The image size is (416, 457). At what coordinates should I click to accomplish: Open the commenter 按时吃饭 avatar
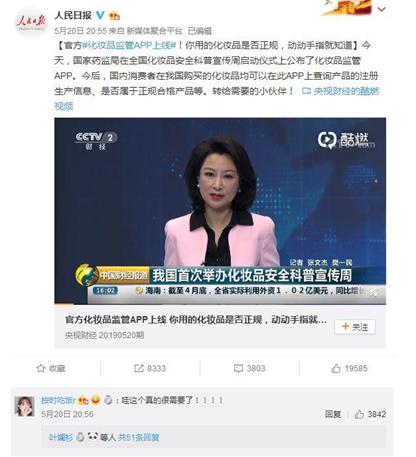point(24,406)
